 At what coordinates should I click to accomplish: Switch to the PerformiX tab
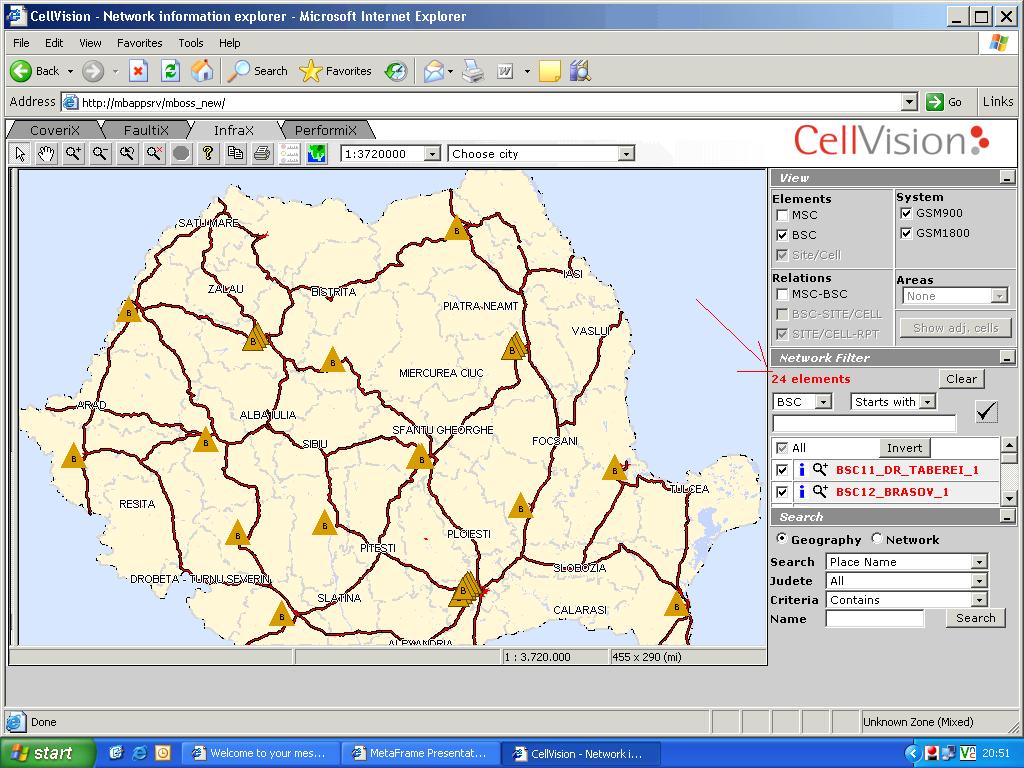[326, 131]
